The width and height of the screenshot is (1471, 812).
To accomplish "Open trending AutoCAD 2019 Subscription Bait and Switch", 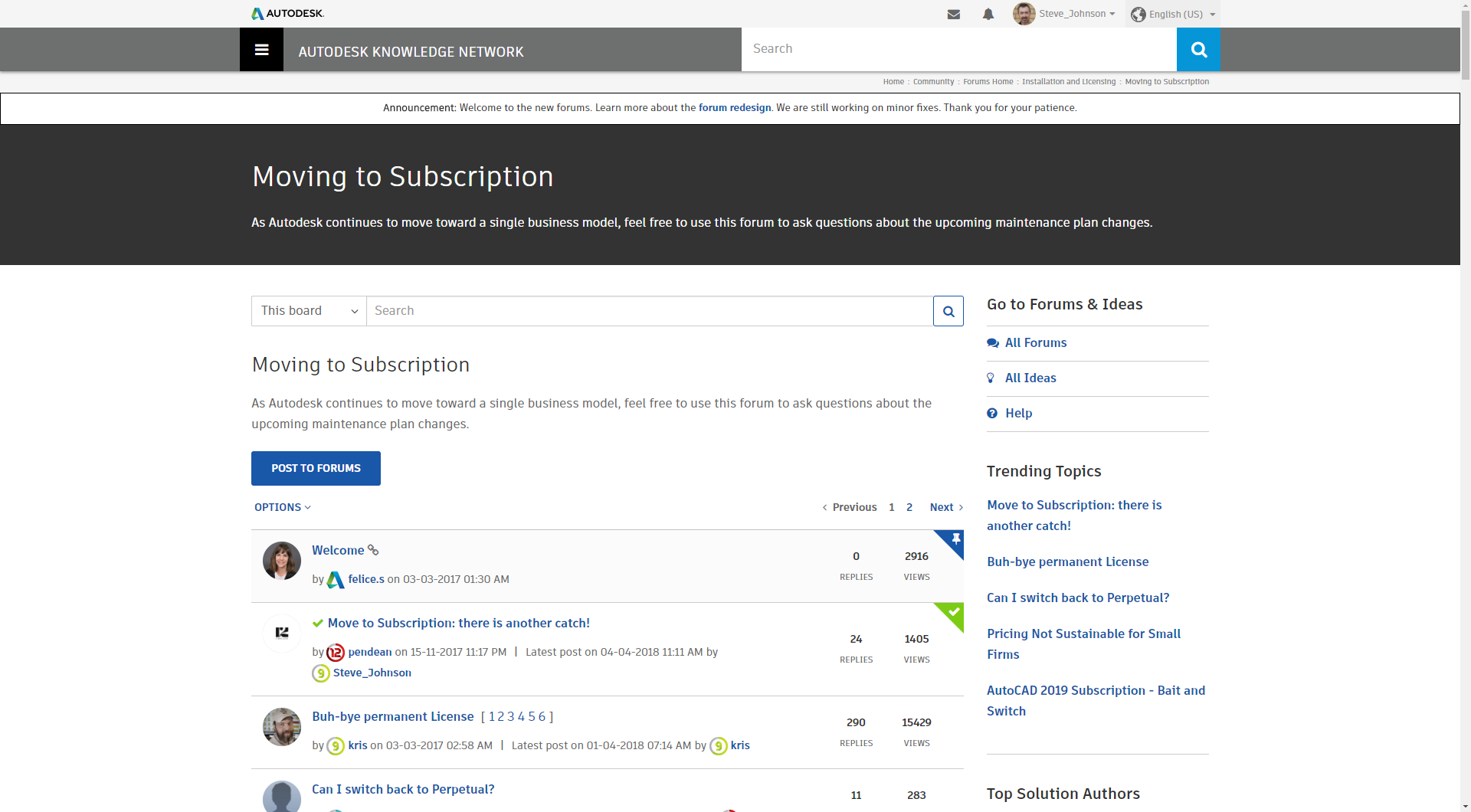I will pyautogui.click(x=1096, y=701).
